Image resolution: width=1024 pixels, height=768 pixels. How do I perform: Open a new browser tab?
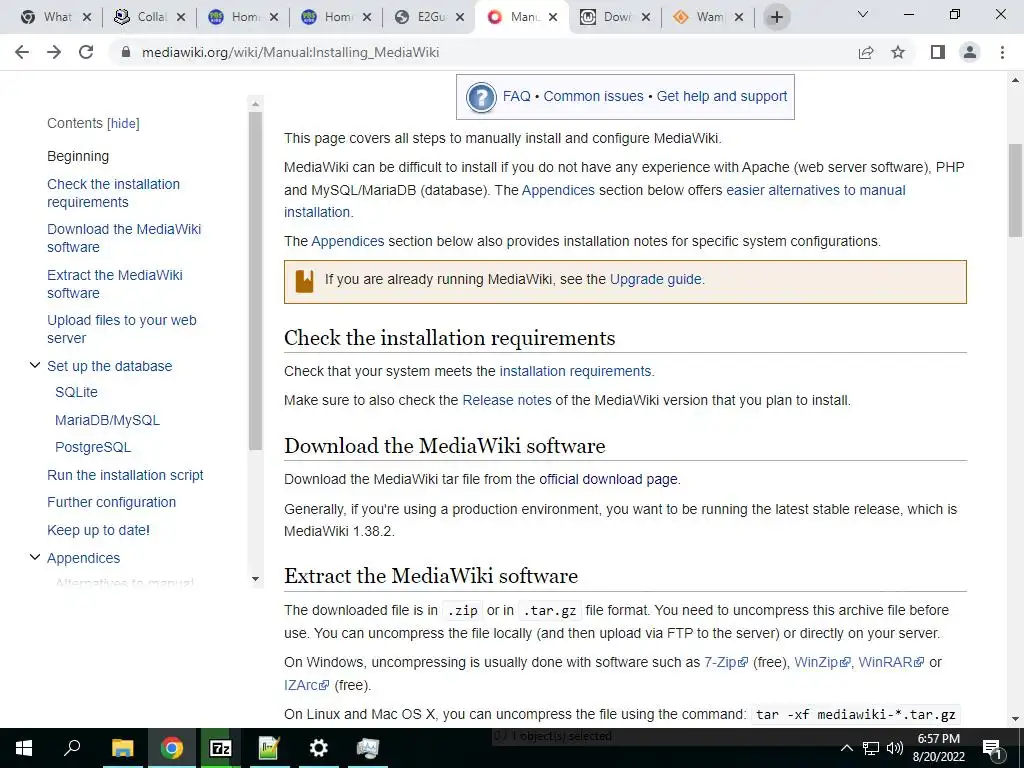tap(776, 17)
